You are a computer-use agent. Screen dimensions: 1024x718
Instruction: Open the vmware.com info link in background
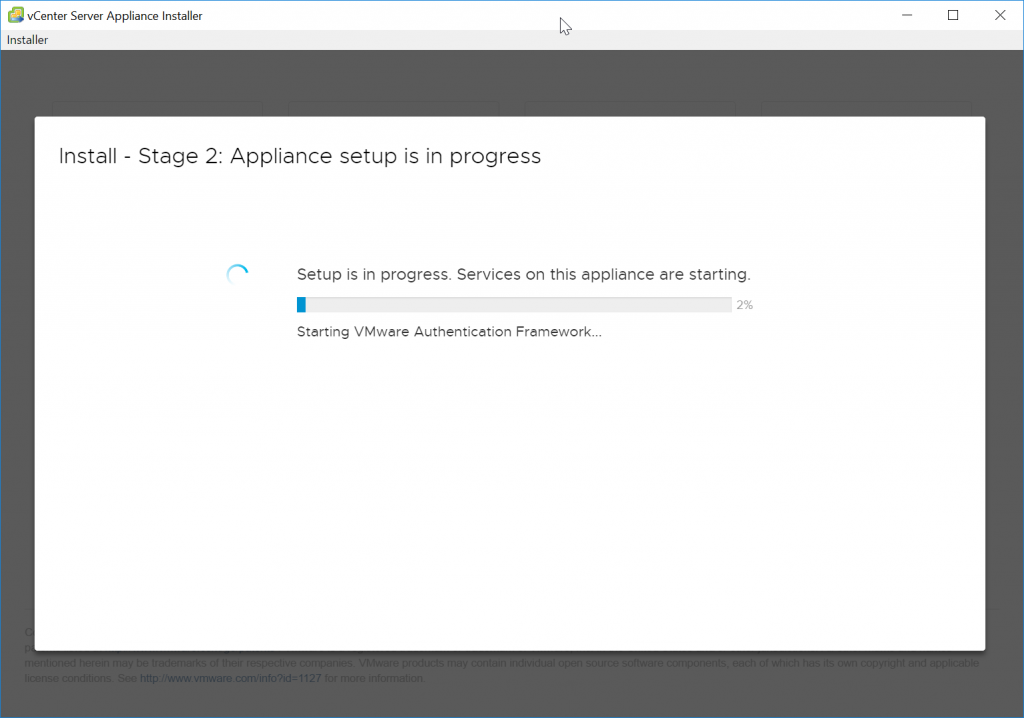tap(231, 678)
